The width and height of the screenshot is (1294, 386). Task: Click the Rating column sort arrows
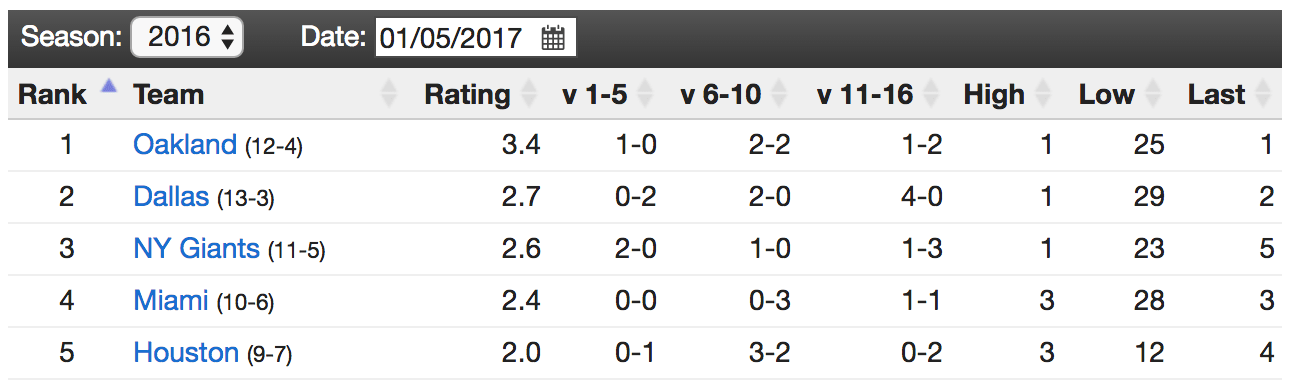coord(529,95)
